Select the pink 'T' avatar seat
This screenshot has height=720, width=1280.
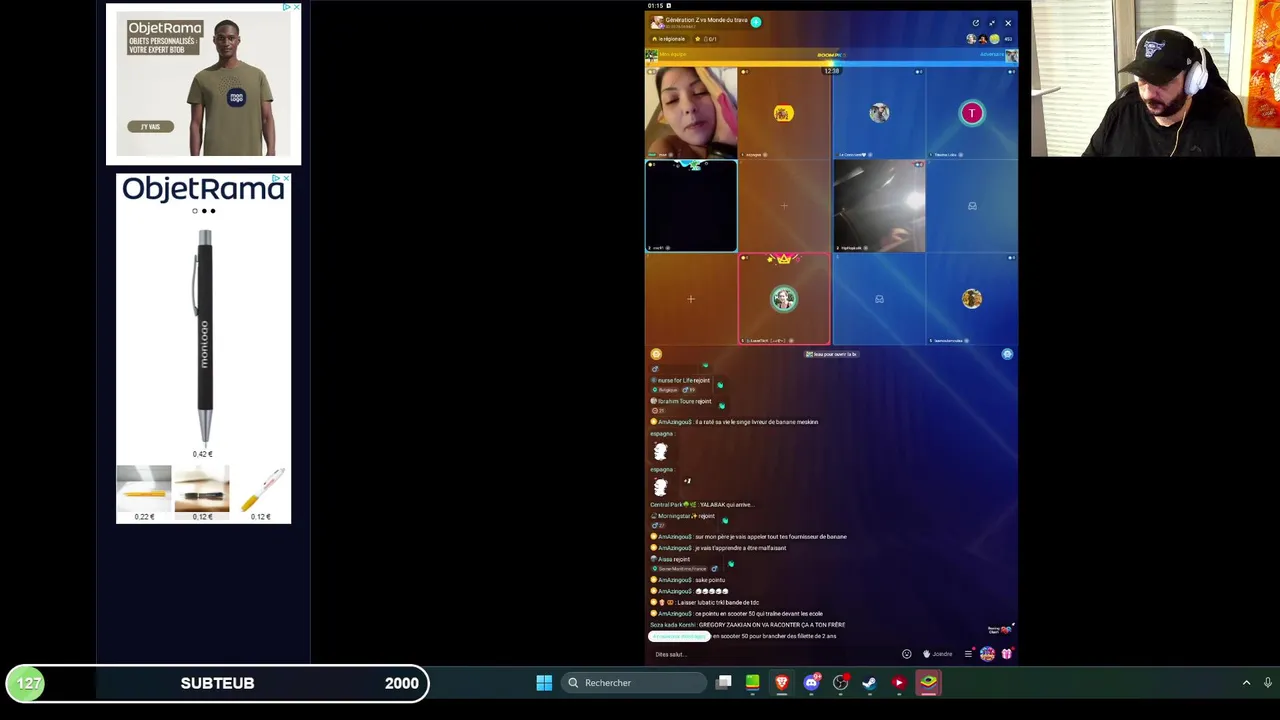(971, 113)
